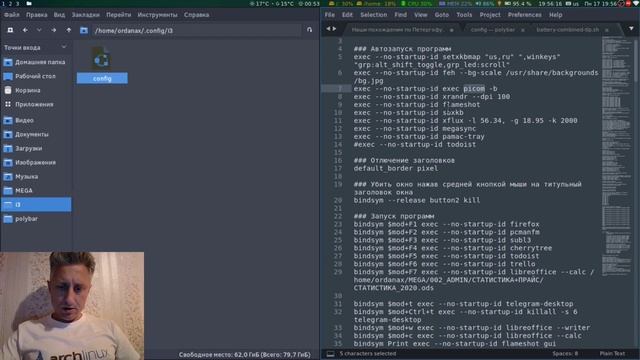Reload the folder with refresh icon
This screenshot has height=360, width=640.
[x=309, y=30]
